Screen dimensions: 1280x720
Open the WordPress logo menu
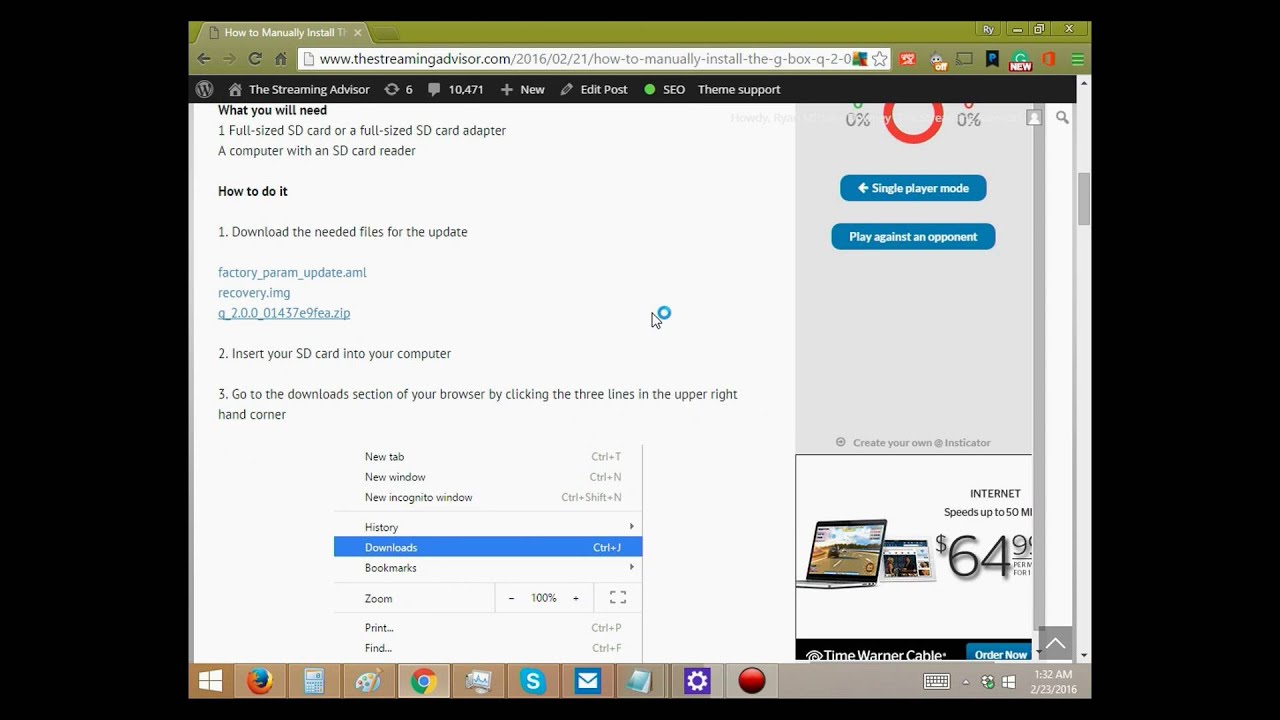[204, 89]
